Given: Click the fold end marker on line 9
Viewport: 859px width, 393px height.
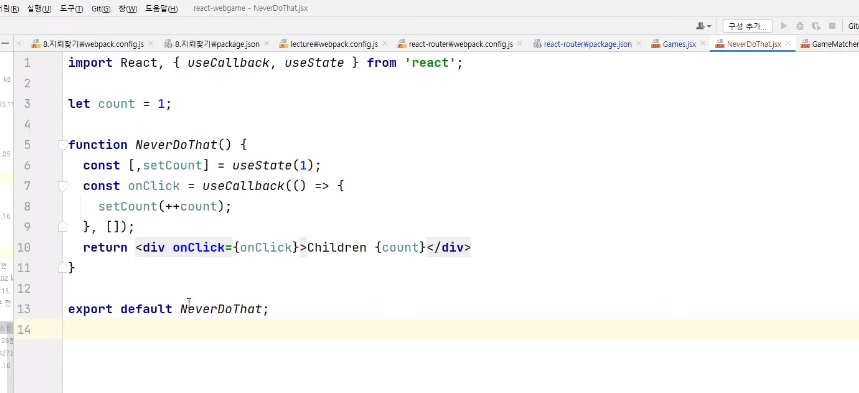Looking at the screenshot, I should tap(63, 226).
